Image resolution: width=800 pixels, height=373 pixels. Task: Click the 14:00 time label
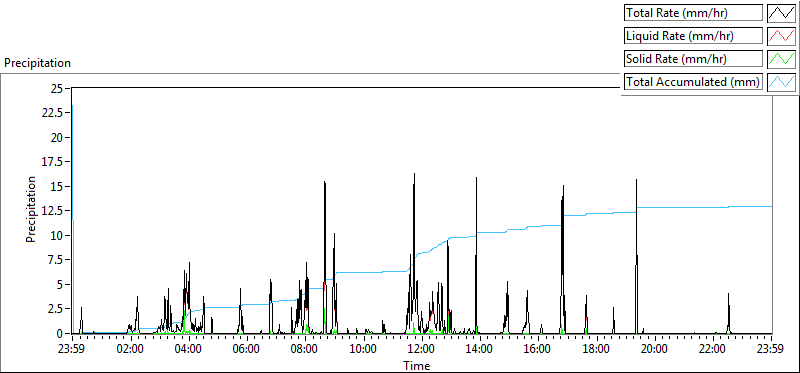coord(479,350)
